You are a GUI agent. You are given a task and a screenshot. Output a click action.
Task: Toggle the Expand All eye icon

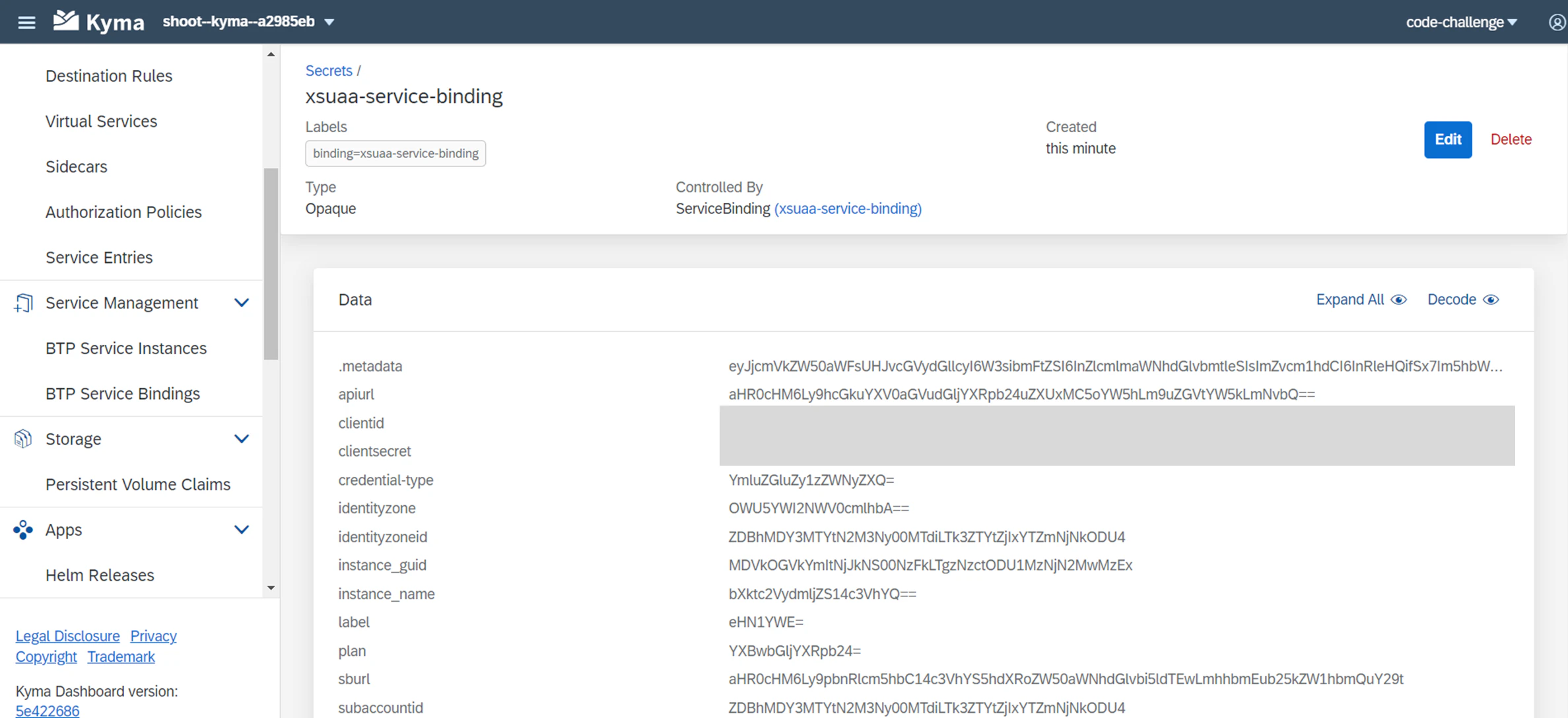point(1398,300)
